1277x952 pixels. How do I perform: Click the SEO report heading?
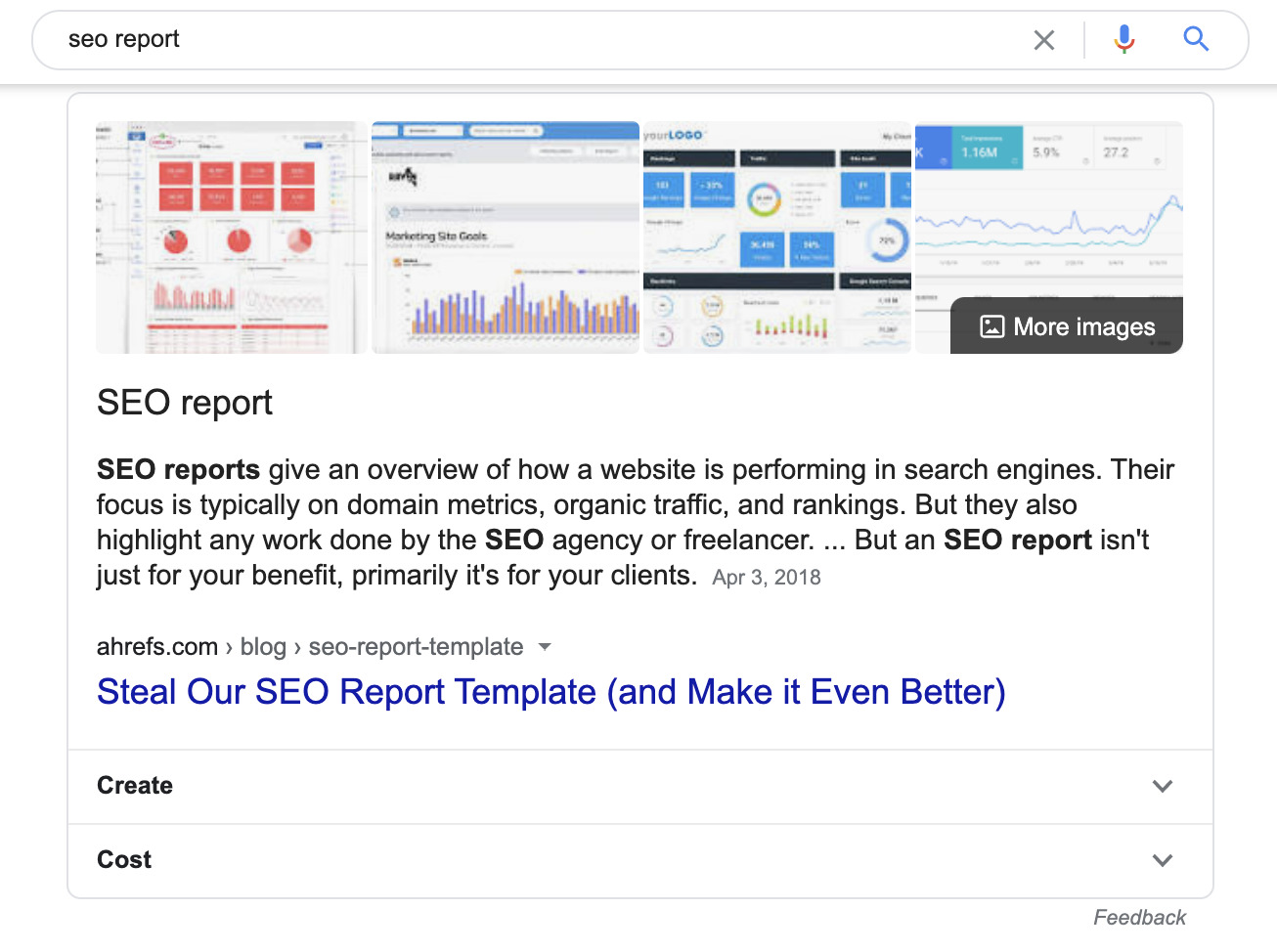(184, 403)
